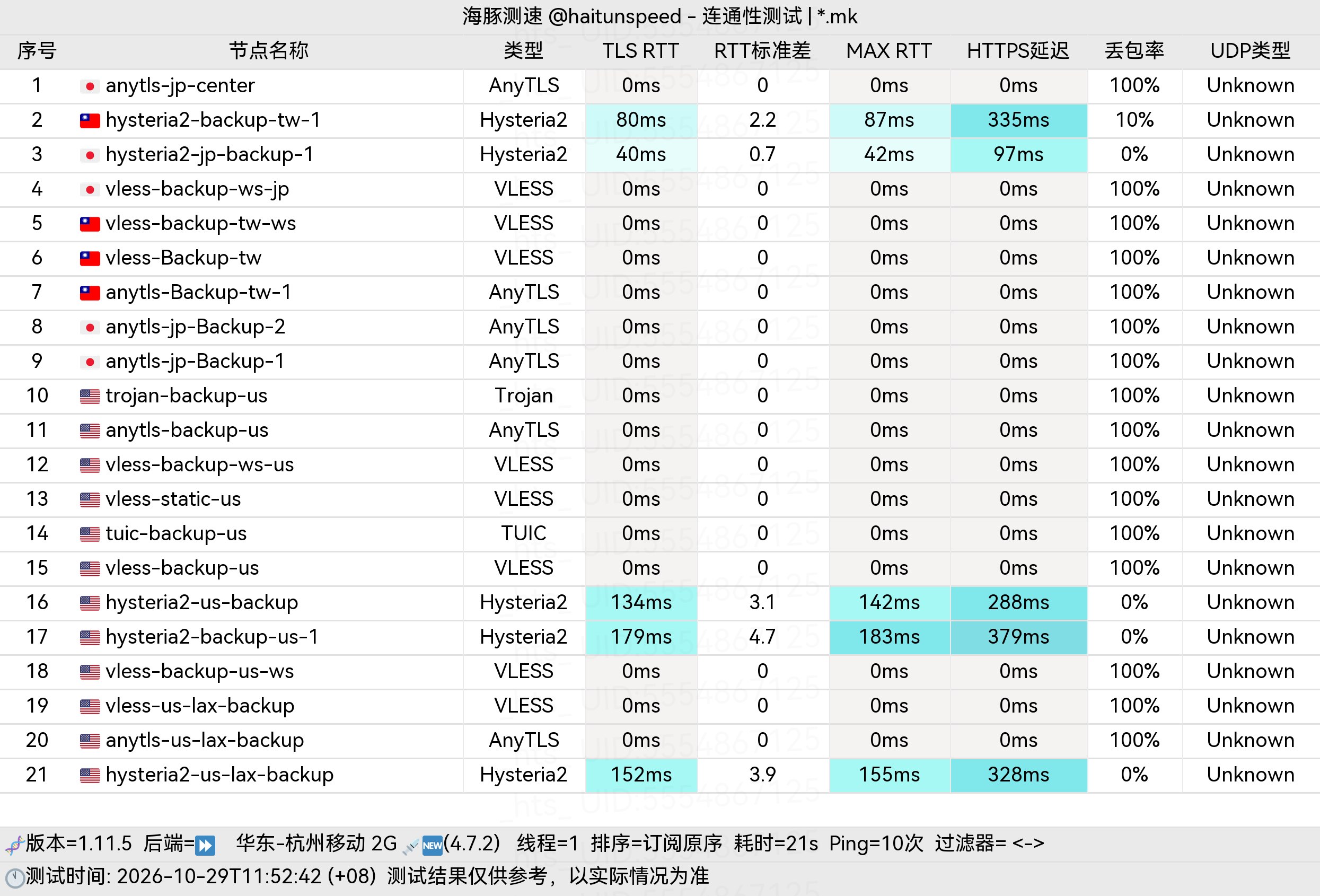Click the 排序=订阅原序 status text
The height and width of the screenshot is (896, 1320).
pyautogui.click(x=656, y=844)
